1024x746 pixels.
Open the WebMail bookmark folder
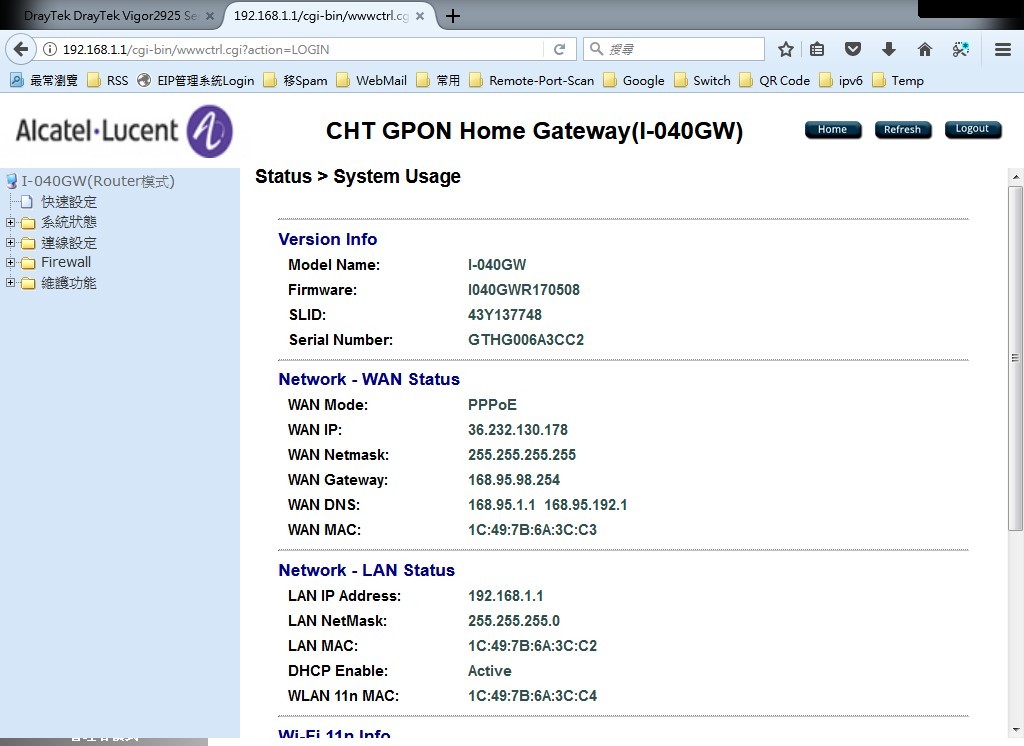[372, 80]
